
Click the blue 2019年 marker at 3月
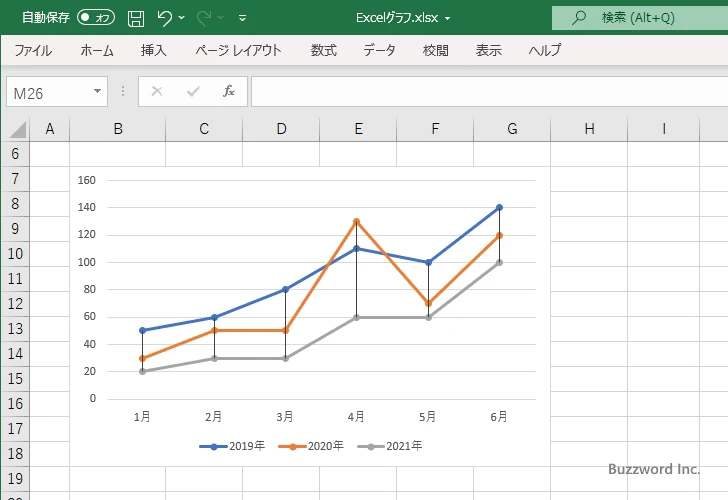[286, 290]
